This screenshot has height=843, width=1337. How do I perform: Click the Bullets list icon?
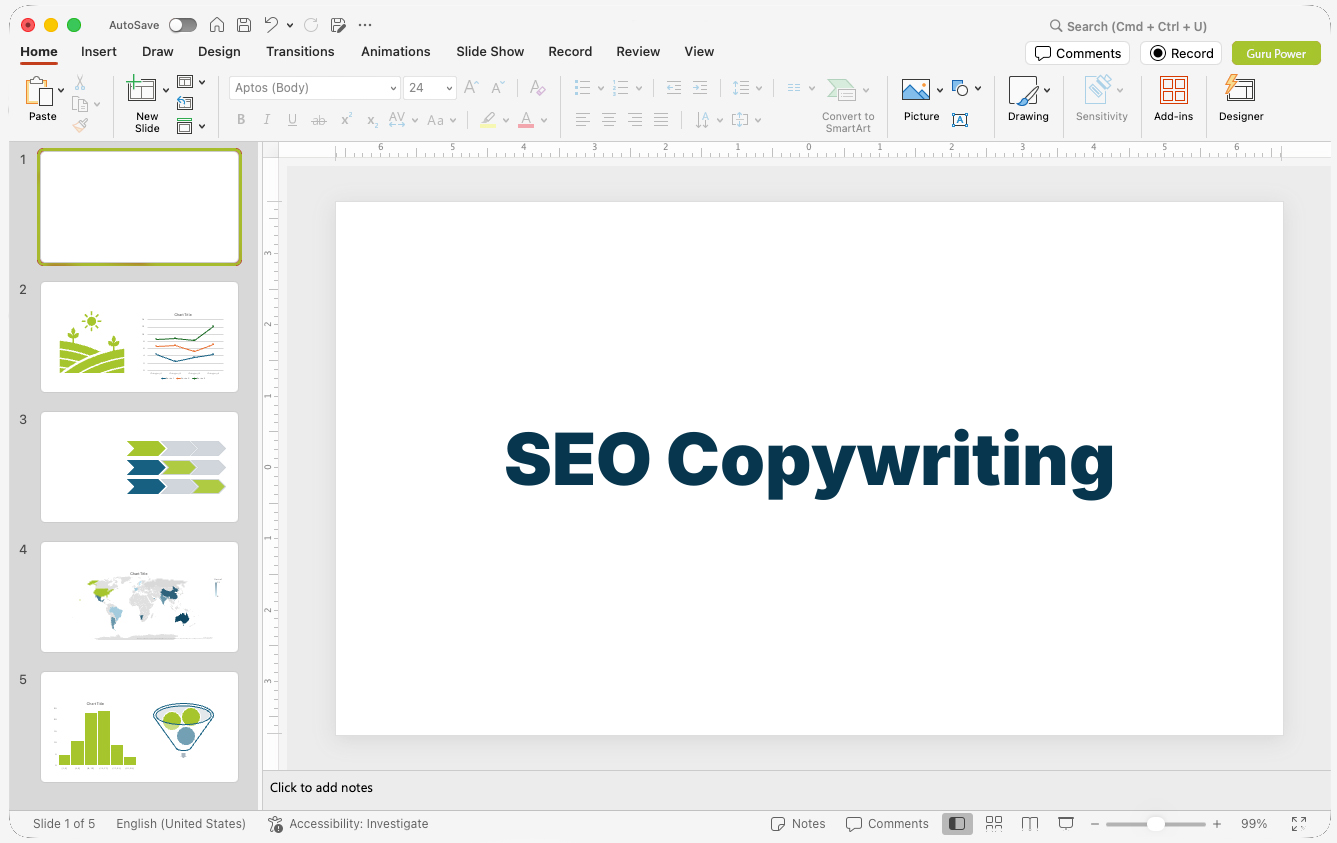583,88
